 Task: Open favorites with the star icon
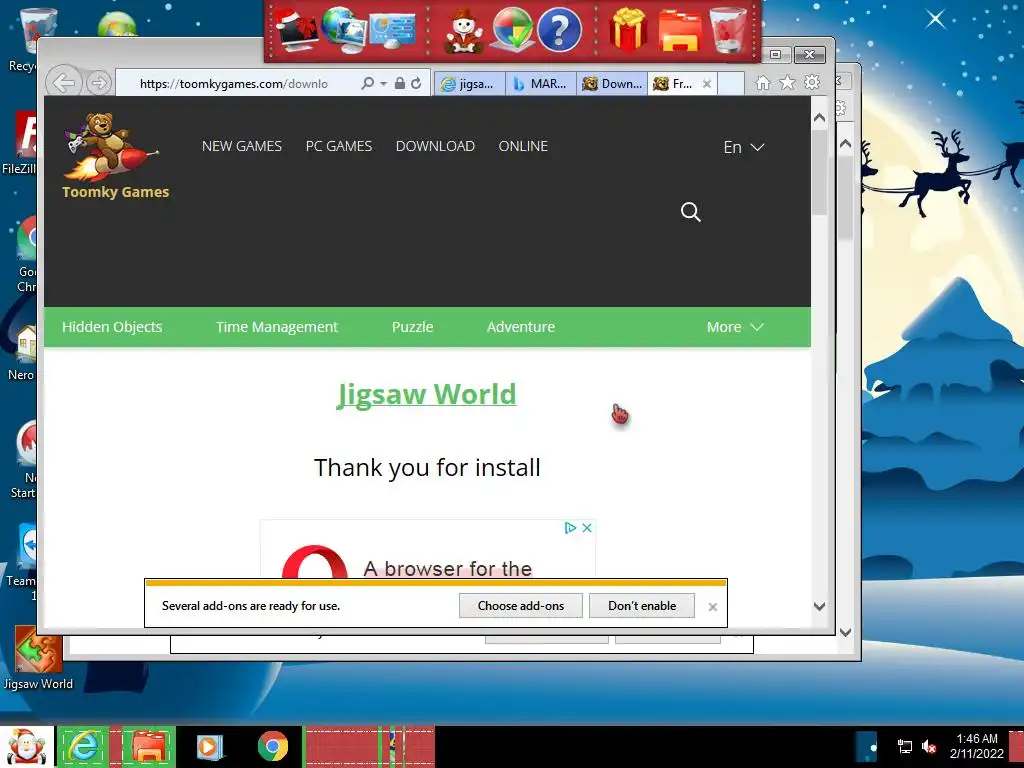click(788, 82)
